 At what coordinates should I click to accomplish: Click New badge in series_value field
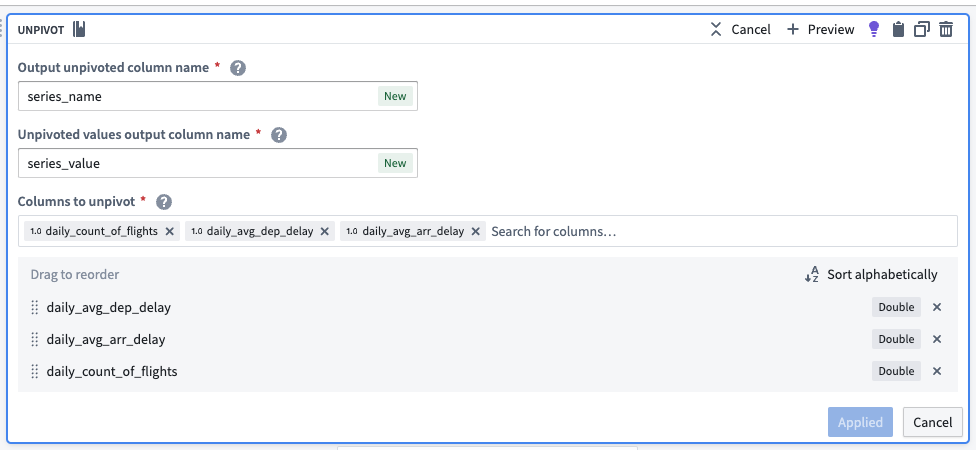pyautogui.click(x=395, y=164)
